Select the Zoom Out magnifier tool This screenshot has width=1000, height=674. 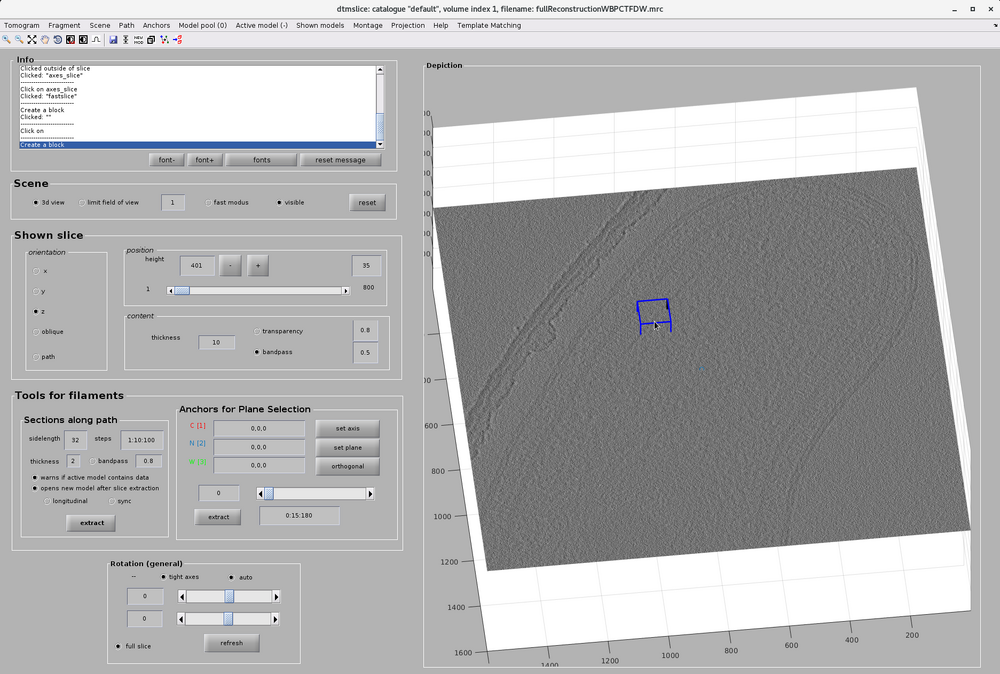point(19,40)
